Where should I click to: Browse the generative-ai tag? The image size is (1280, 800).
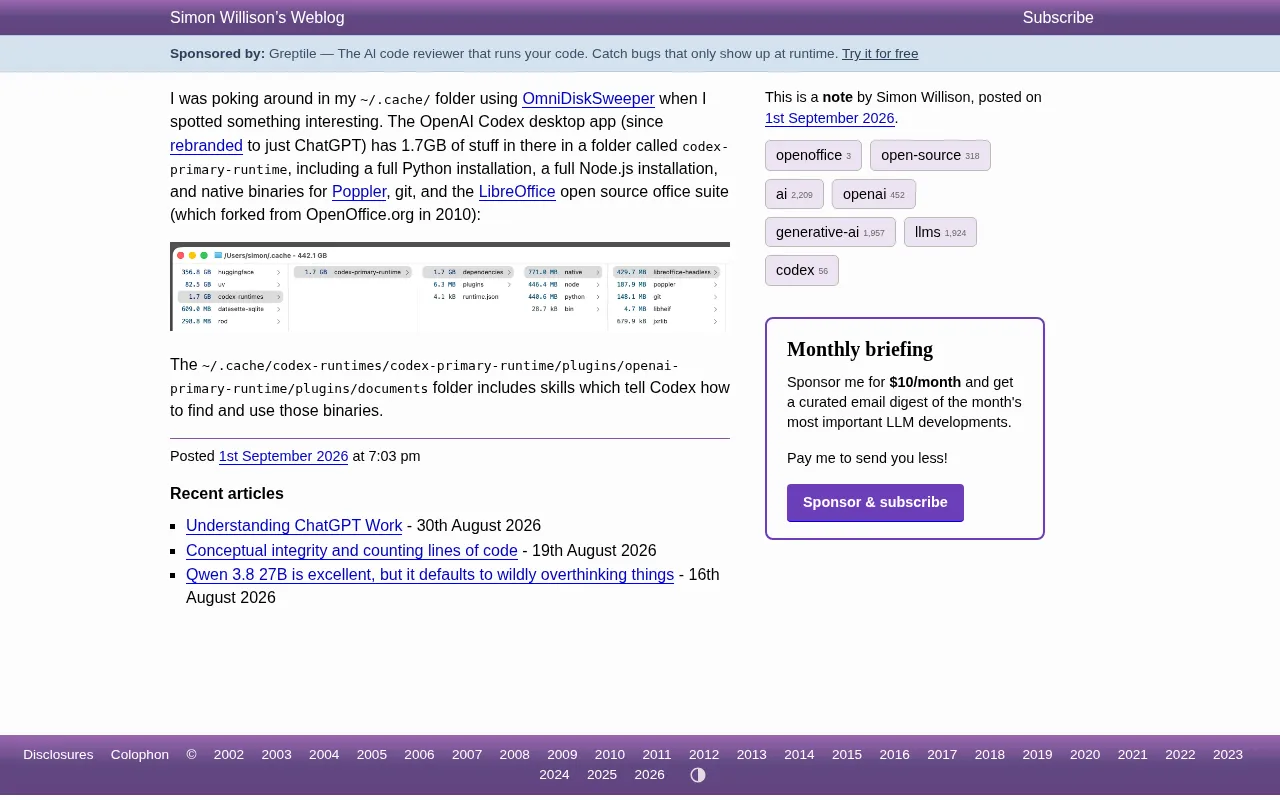[x=830, y=232]
